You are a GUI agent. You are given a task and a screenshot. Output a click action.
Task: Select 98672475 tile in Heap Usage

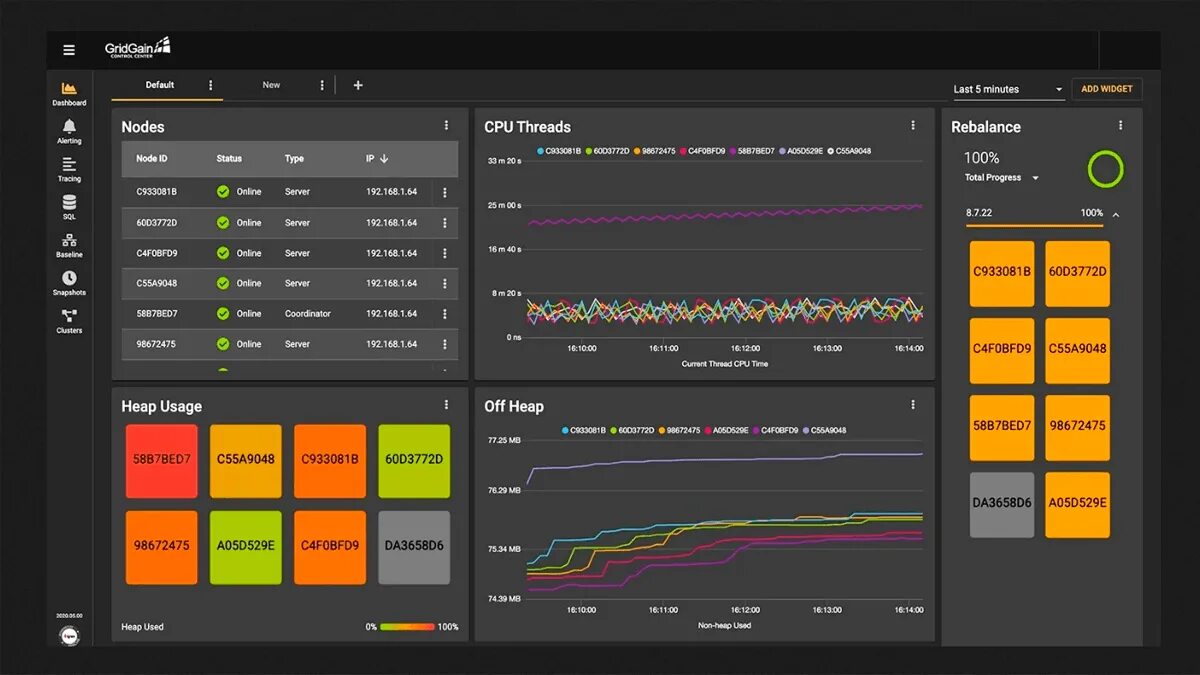click(x=162, y=547)
